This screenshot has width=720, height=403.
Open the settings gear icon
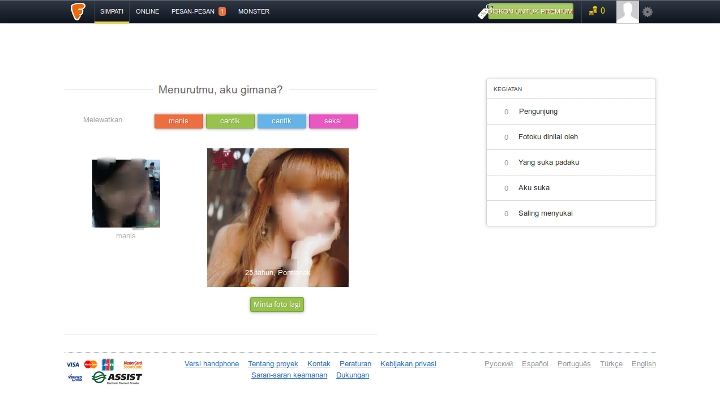(648, 12)
